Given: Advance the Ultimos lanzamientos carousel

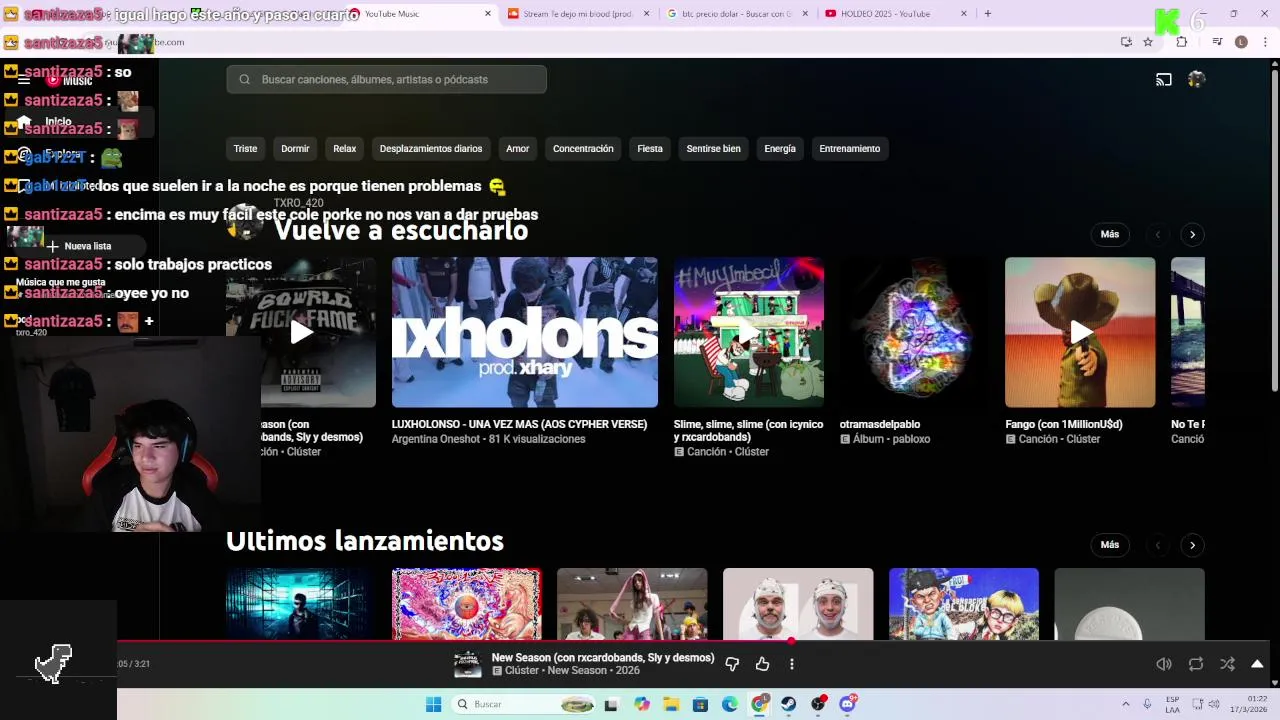Looking at the screenshot, I should (1192, 545).
